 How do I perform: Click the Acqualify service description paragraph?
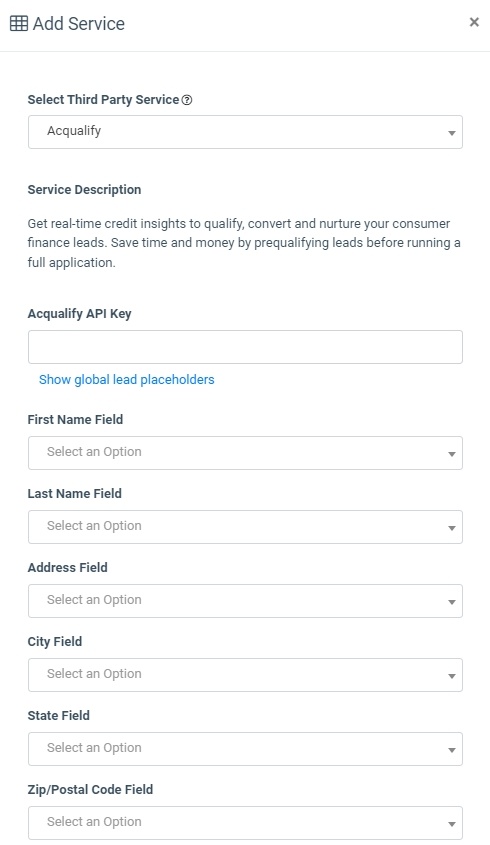pos(244,243)
